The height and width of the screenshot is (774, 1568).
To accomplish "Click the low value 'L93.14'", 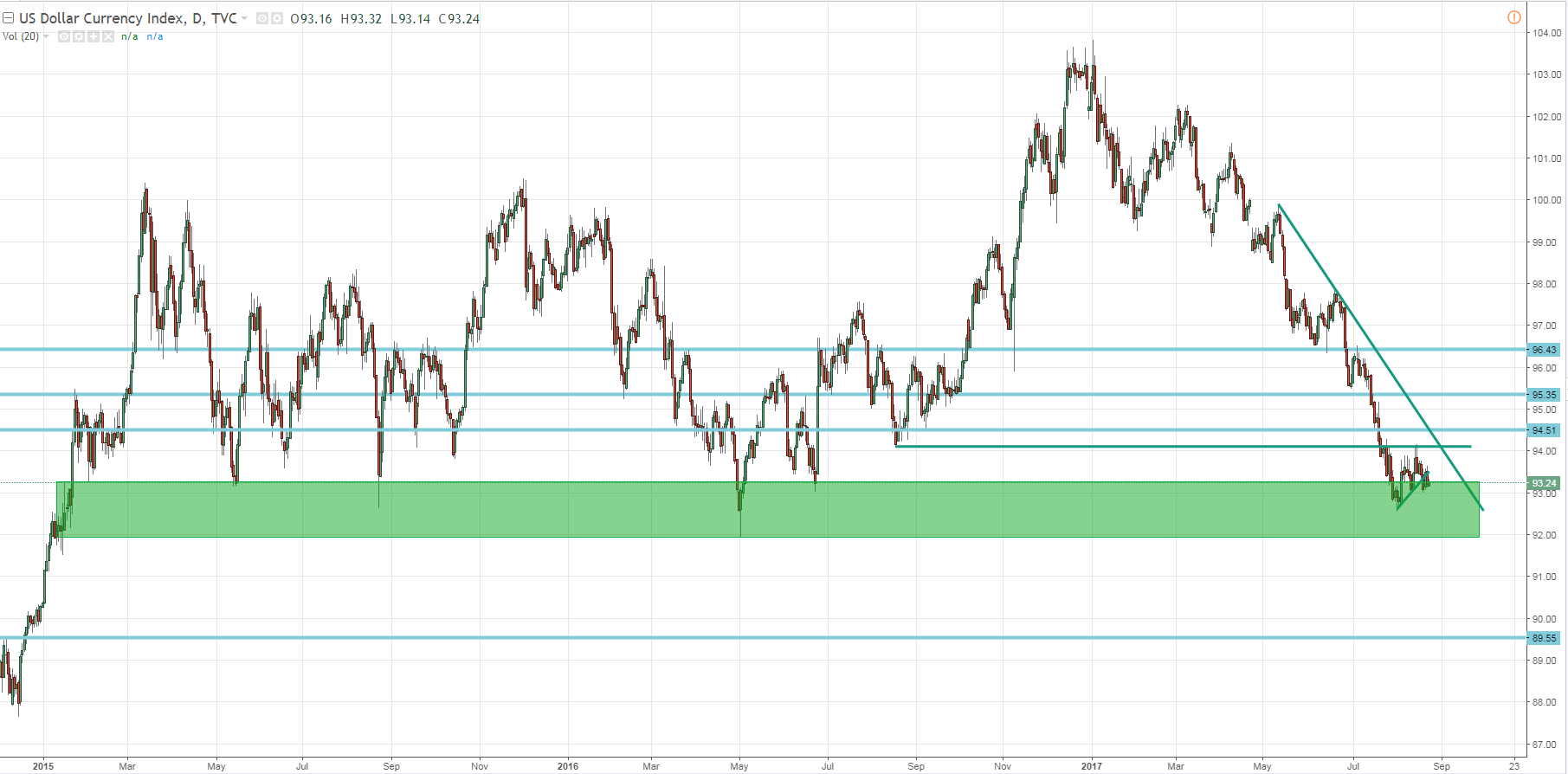I will pos(410,18).
